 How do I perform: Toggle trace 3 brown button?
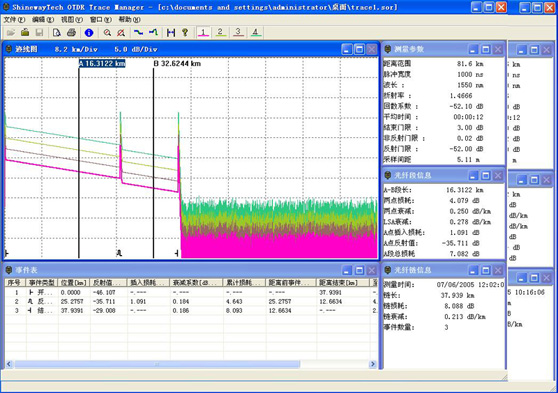[x=238, y=33]
